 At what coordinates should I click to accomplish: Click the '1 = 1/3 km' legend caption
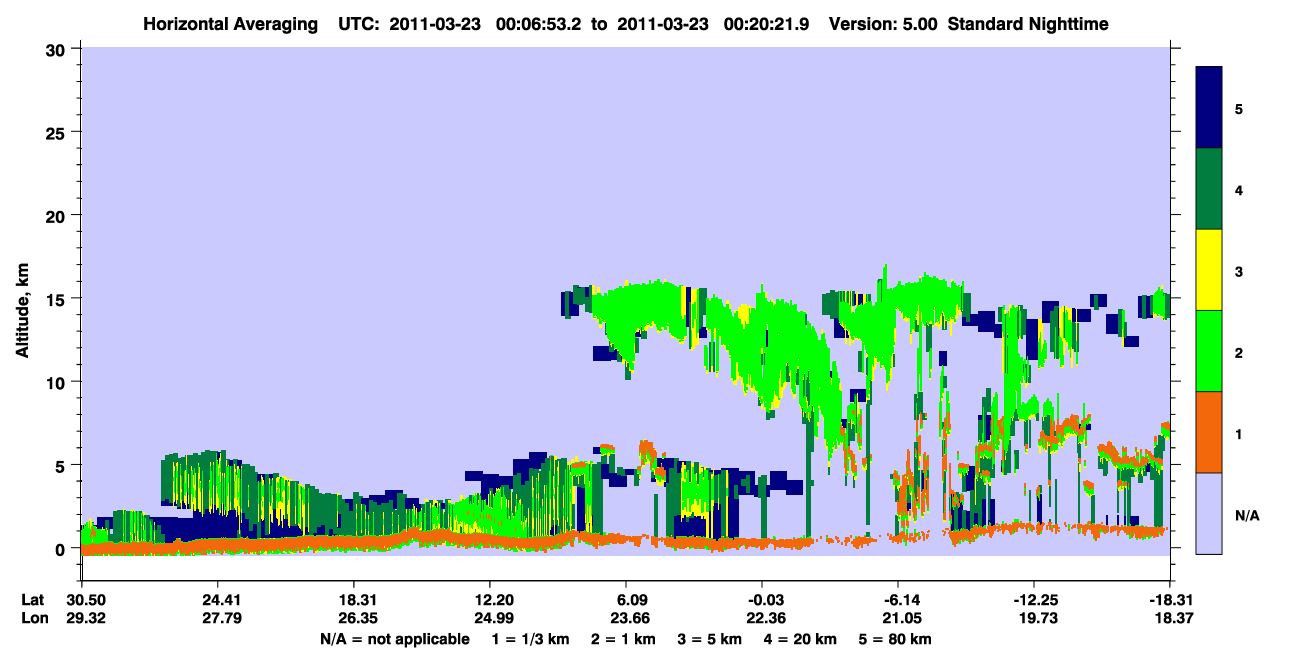(531, 639)
